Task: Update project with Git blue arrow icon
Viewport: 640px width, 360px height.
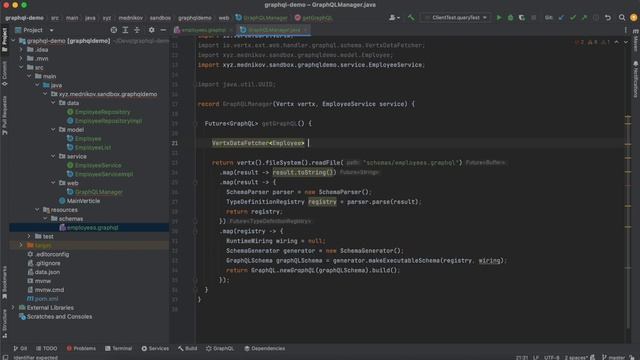Action: pyautogui.click(x=562, y=18)
